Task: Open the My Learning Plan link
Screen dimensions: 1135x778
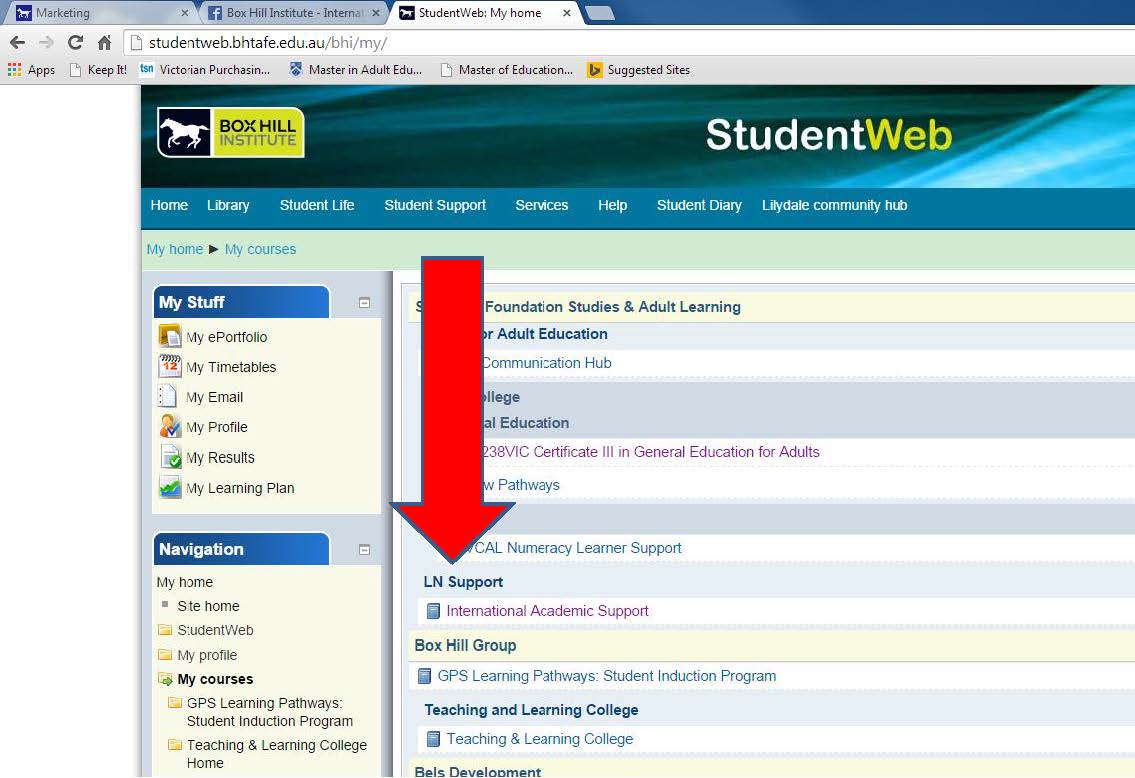Action: point(240,489)
